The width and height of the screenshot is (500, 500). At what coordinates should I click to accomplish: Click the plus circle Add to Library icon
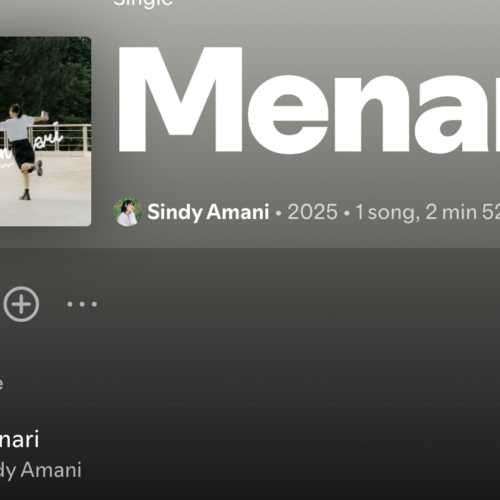[x=21, y=304]
